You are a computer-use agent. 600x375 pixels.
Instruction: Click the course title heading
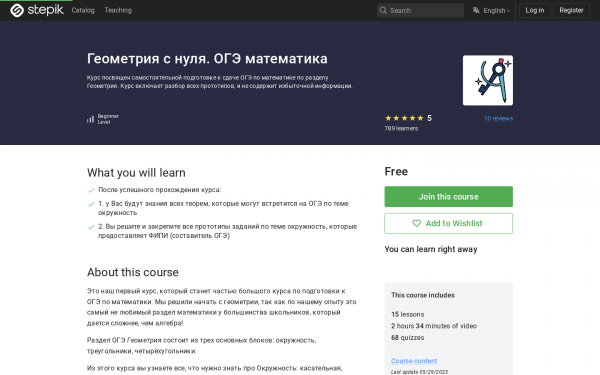pos(207,59)
